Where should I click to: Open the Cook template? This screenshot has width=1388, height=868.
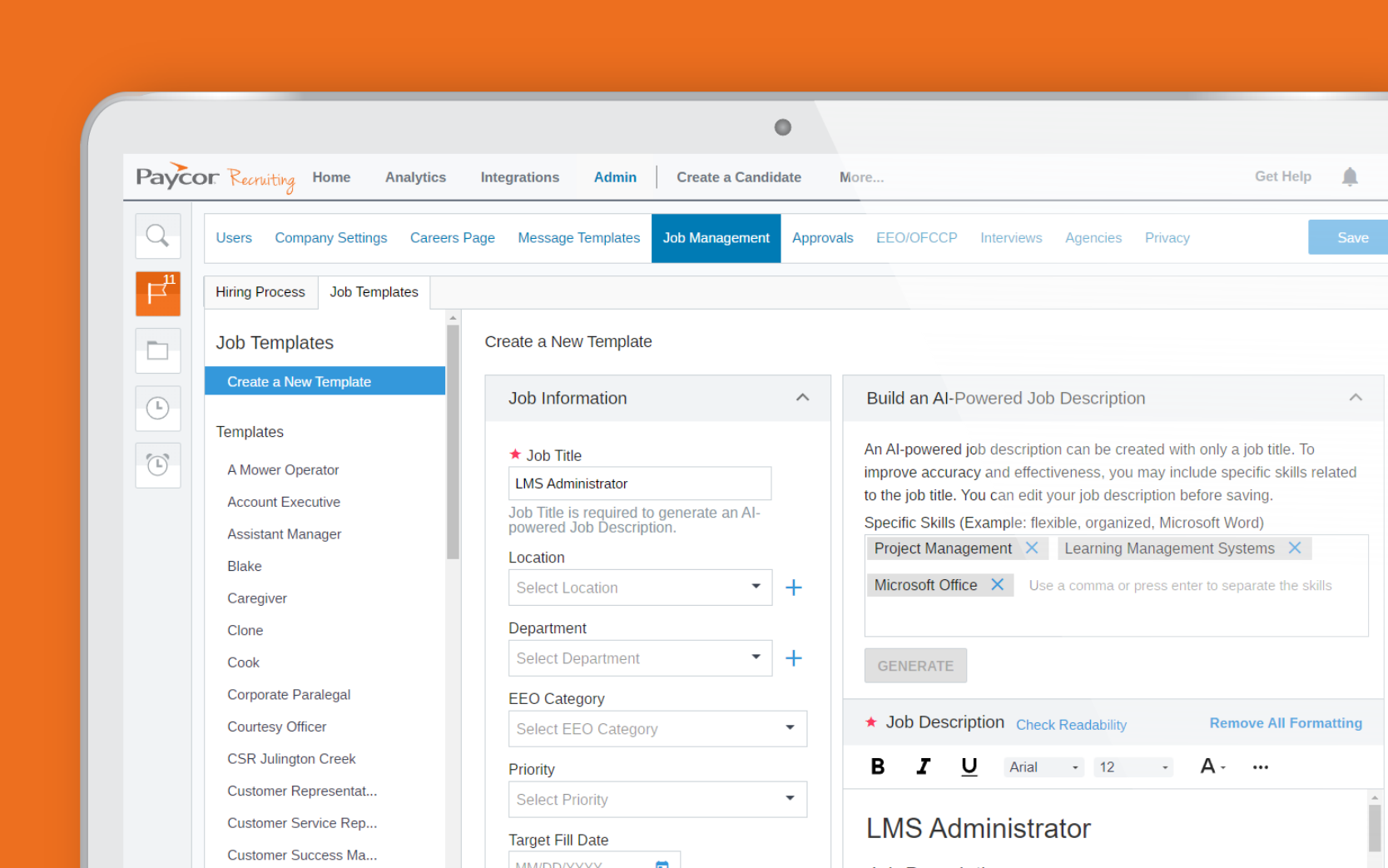pos(244,662)
